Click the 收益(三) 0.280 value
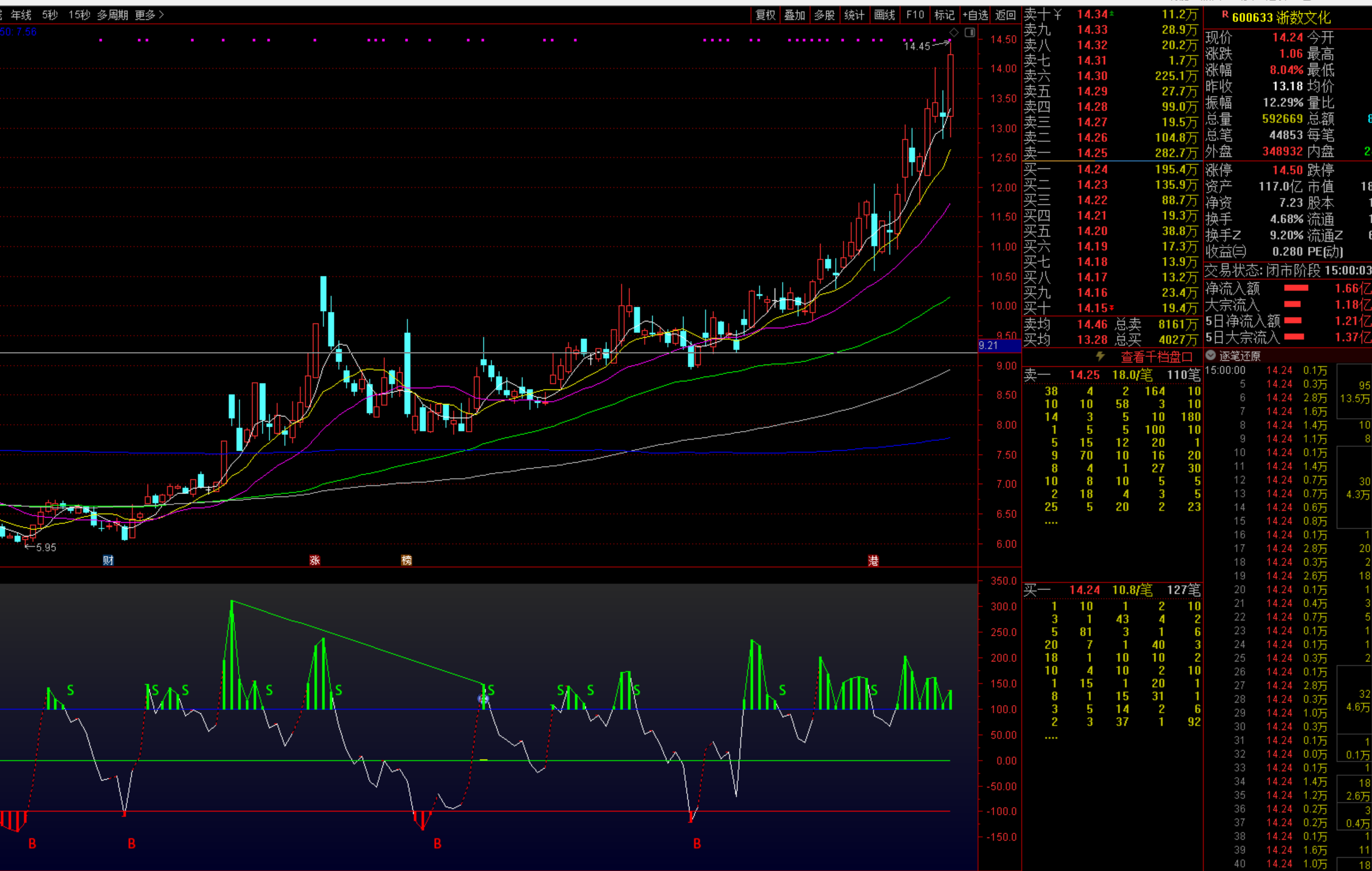This screenshot has width=1372, height=871. (1287, 252)
